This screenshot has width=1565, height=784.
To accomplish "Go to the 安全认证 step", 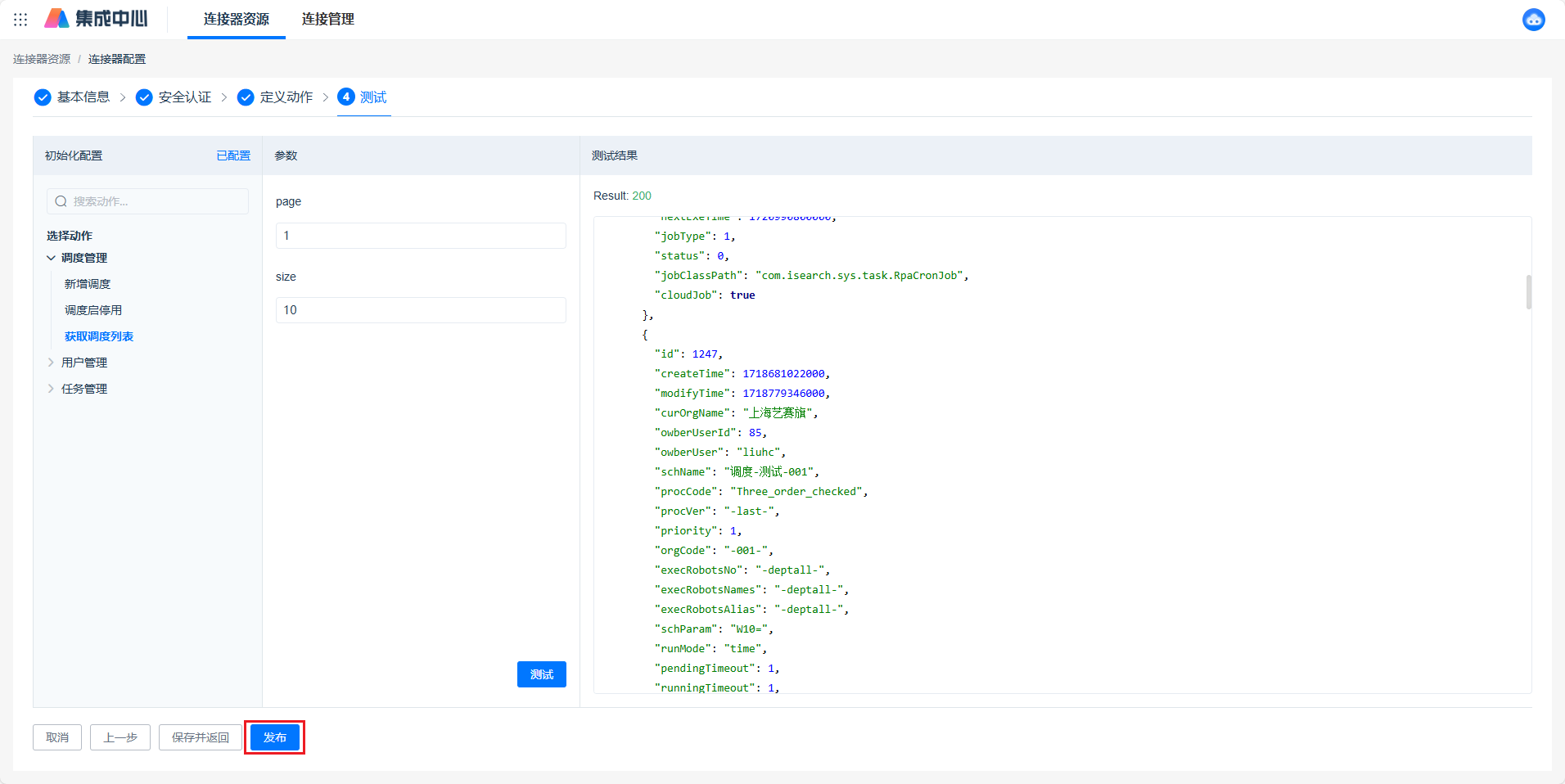I will pyautogui.click(x=185, y=97).
